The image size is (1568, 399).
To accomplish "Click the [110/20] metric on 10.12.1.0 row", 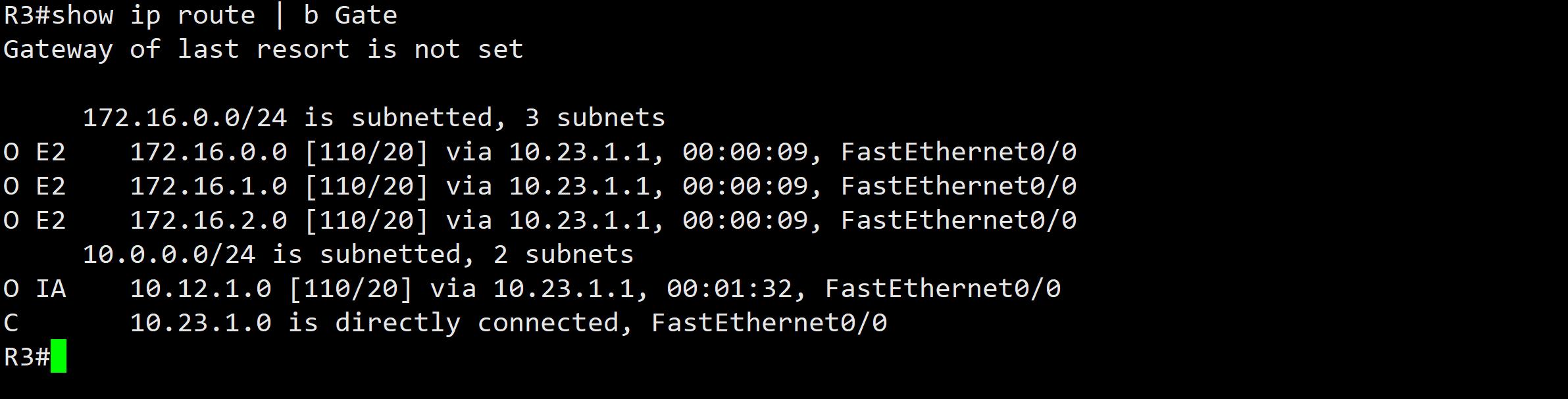I will (351, 289).
